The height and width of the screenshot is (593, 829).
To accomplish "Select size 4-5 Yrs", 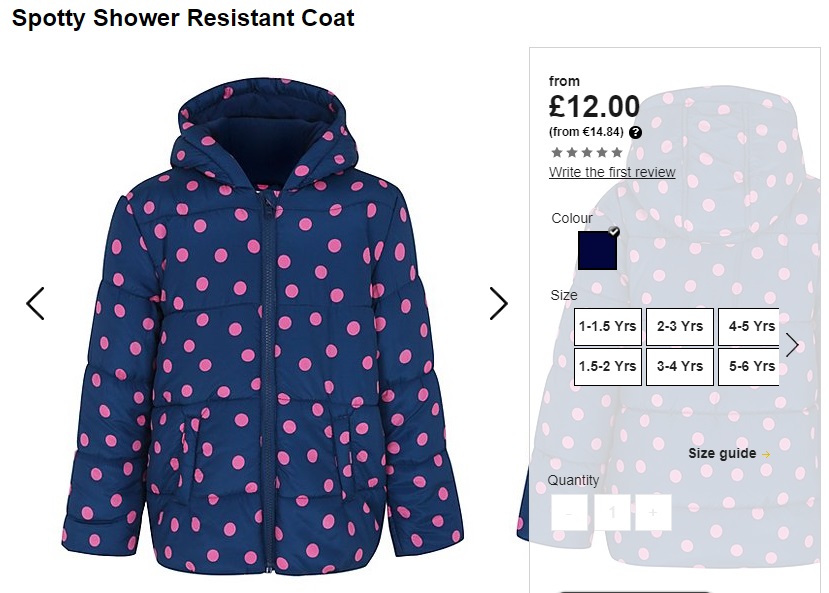I will point(749,327).
